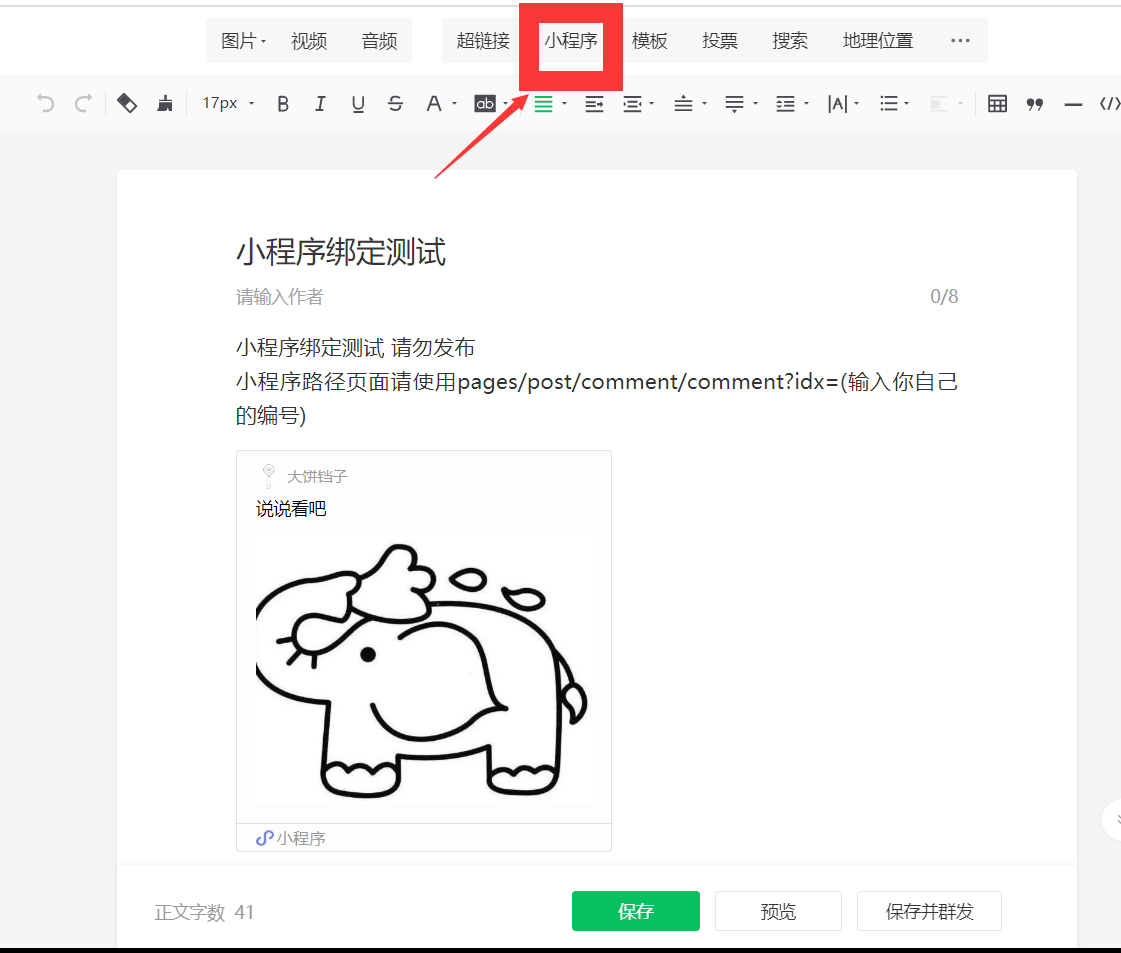Insert a table with the grid icon
Image resolution: width=1121 pixels, height=953 pixels.
[x=997, y=104]
